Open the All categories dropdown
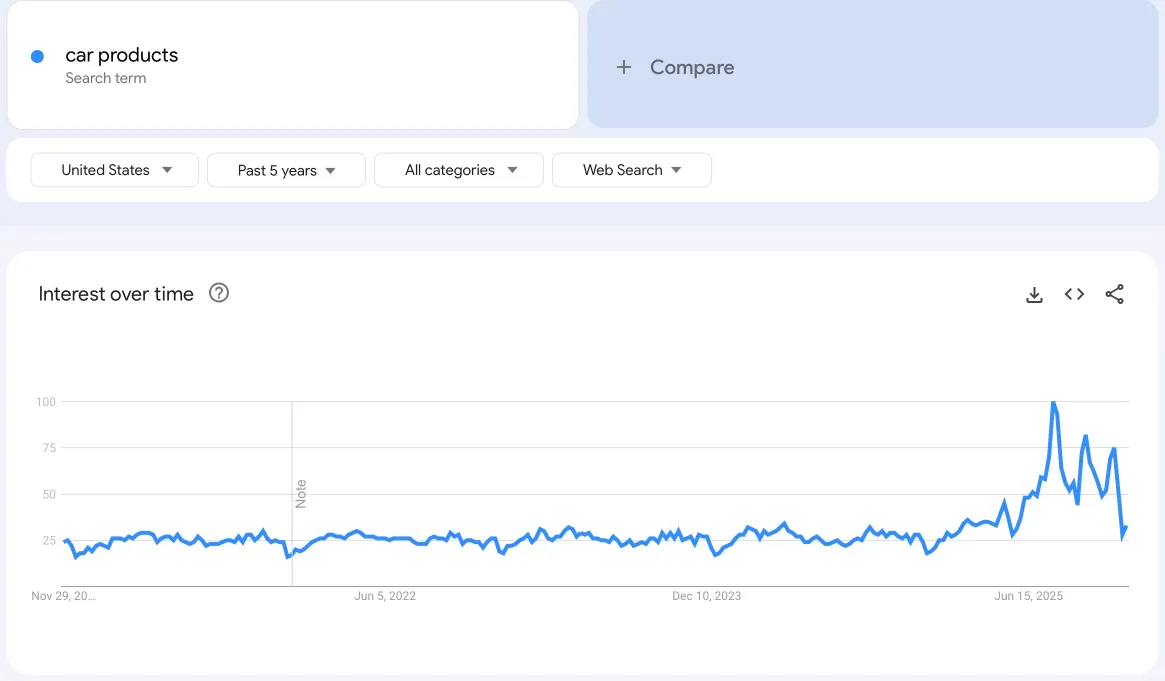This screenshot has height=681, width=1165. (459, 170)
